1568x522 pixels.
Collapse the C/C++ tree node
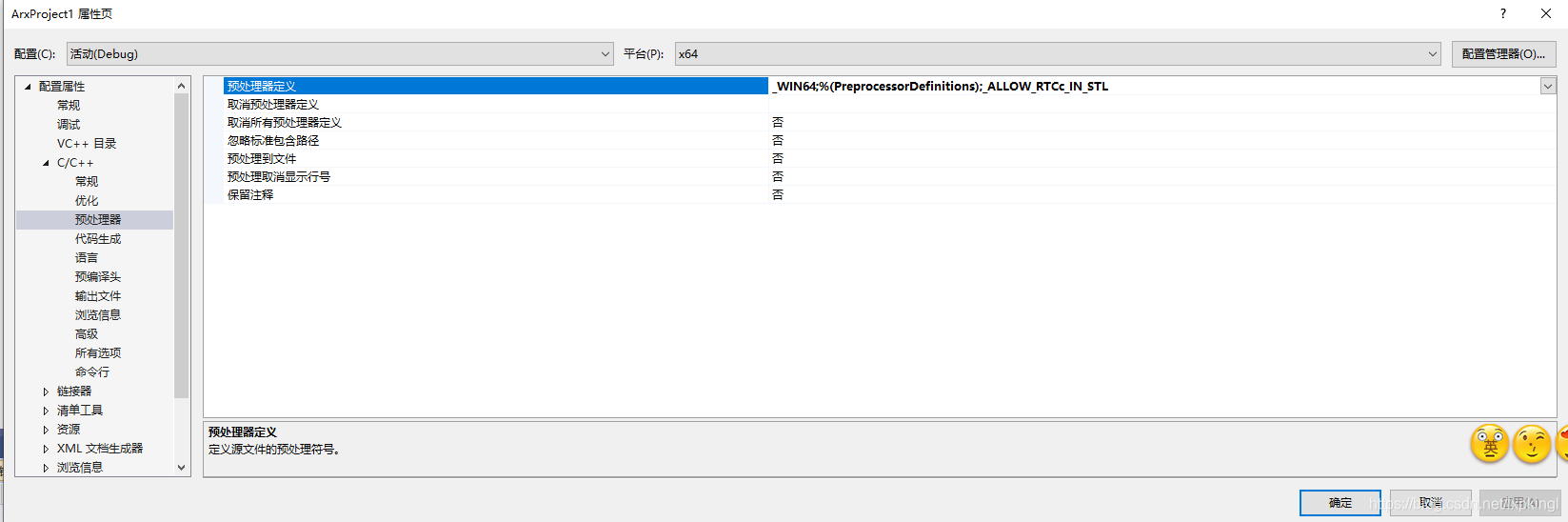46,163
